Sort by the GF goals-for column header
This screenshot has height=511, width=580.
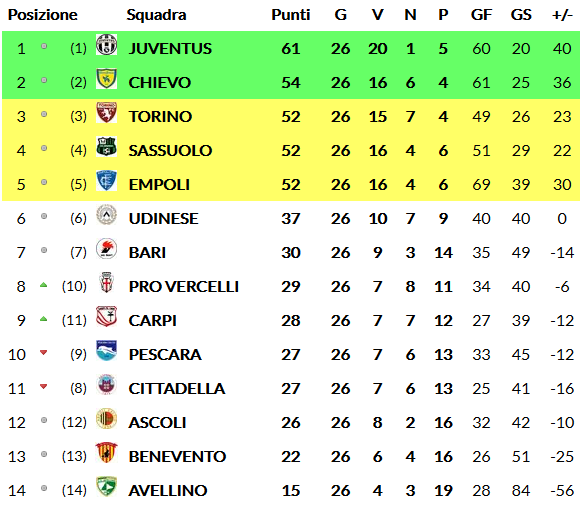pyautogui.click(x=481, y=15)
